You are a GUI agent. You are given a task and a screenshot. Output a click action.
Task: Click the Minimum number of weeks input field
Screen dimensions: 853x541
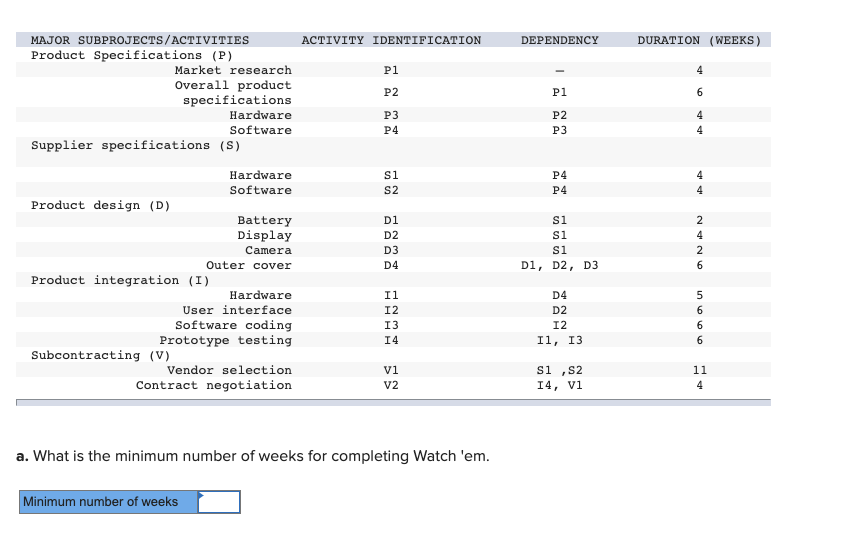pos(219,502)
